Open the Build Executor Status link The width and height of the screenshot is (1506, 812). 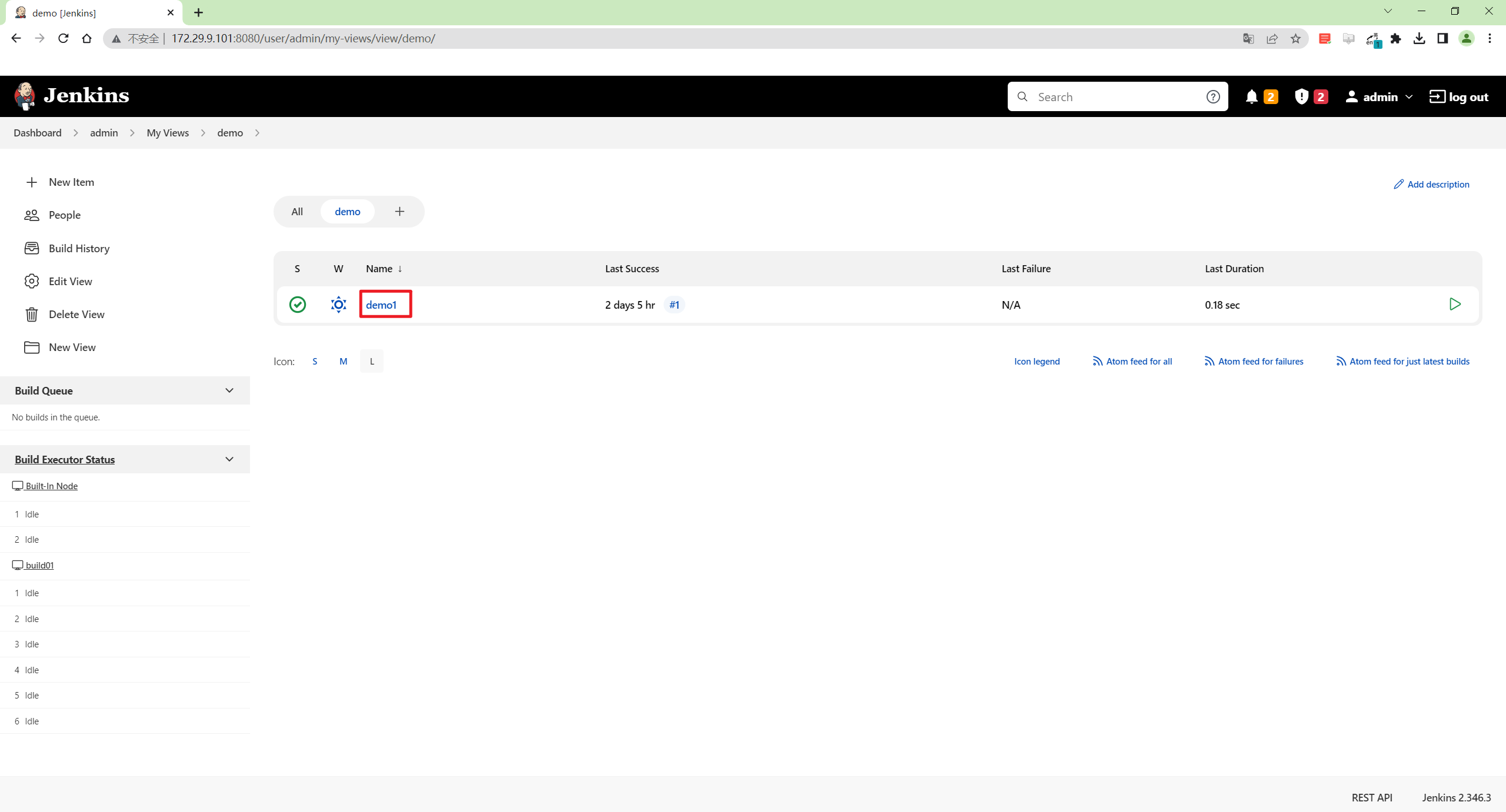tap(65, 459)
